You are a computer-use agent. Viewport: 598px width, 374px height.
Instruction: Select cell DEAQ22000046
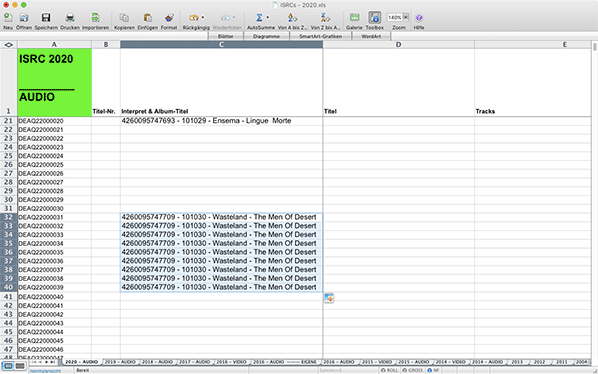pos(54,349)
